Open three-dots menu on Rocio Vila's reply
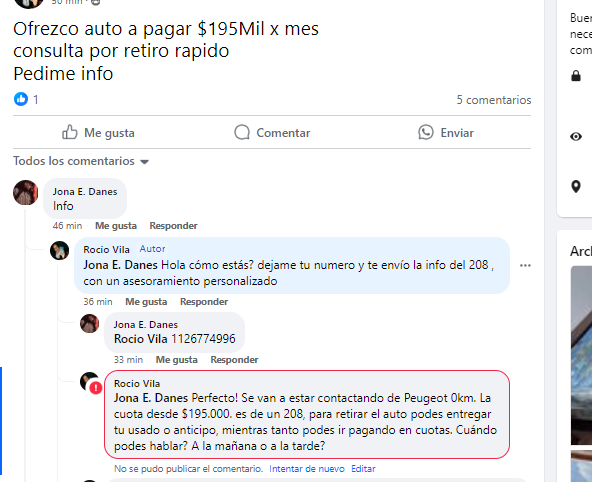This screenshot has width=592, height=482. point(525,265)
